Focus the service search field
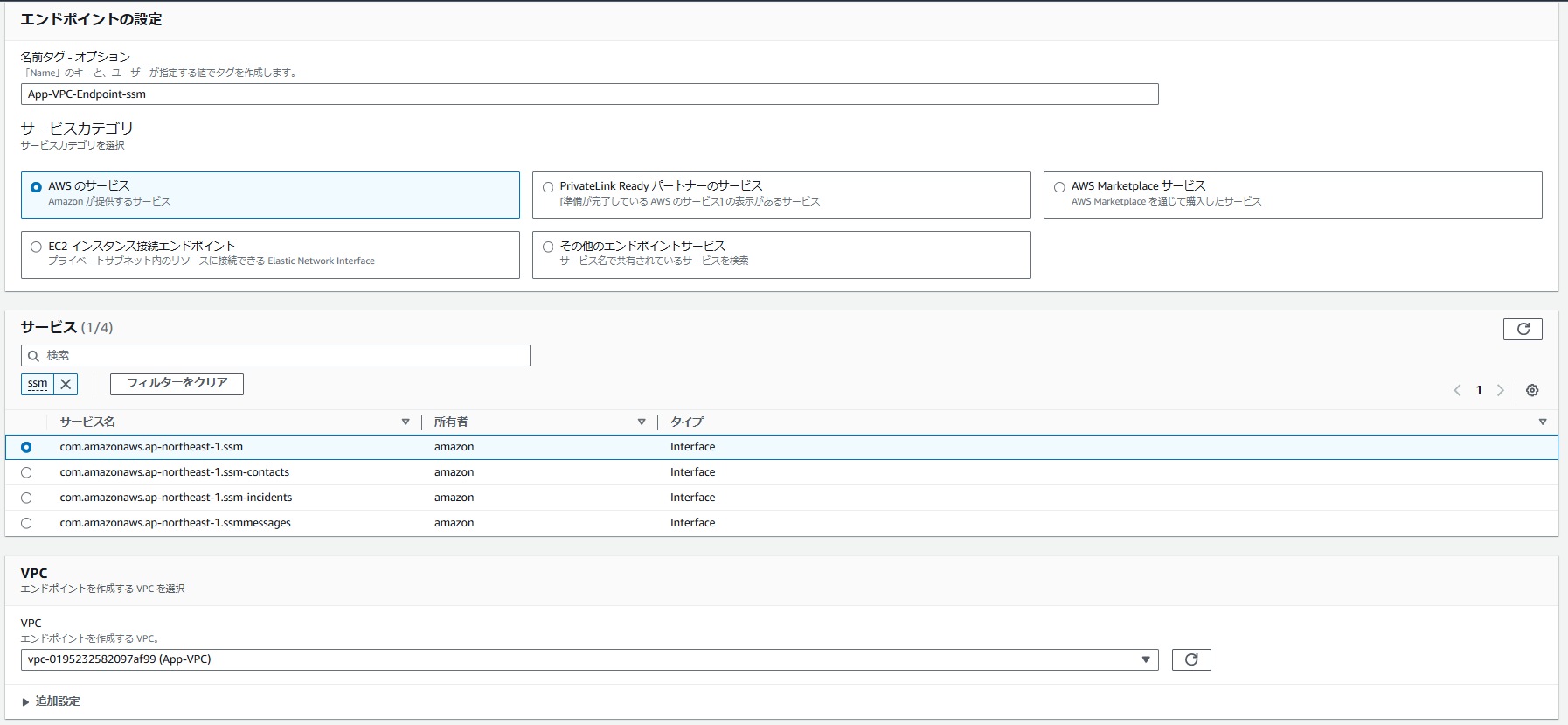The height and width of the screenshot is (725, 1568). (x=275, y=356)
